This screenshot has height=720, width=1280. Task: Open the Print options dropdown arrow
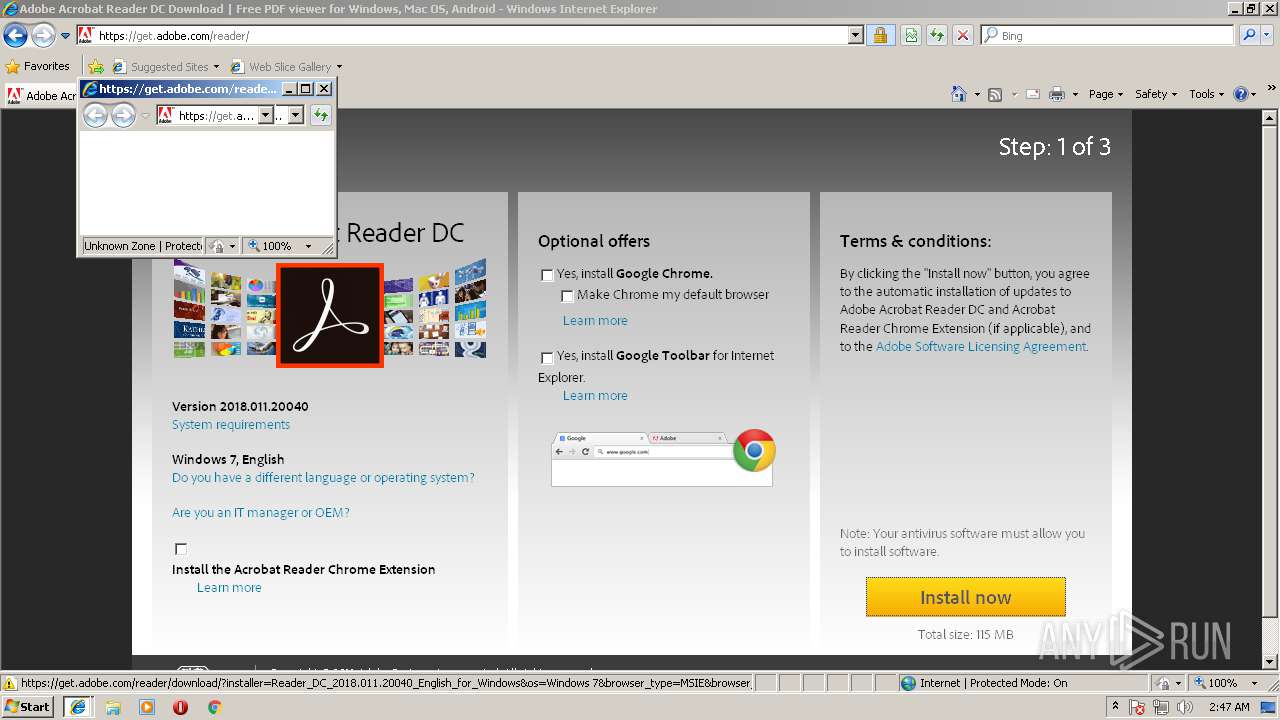coord(1075,94)
